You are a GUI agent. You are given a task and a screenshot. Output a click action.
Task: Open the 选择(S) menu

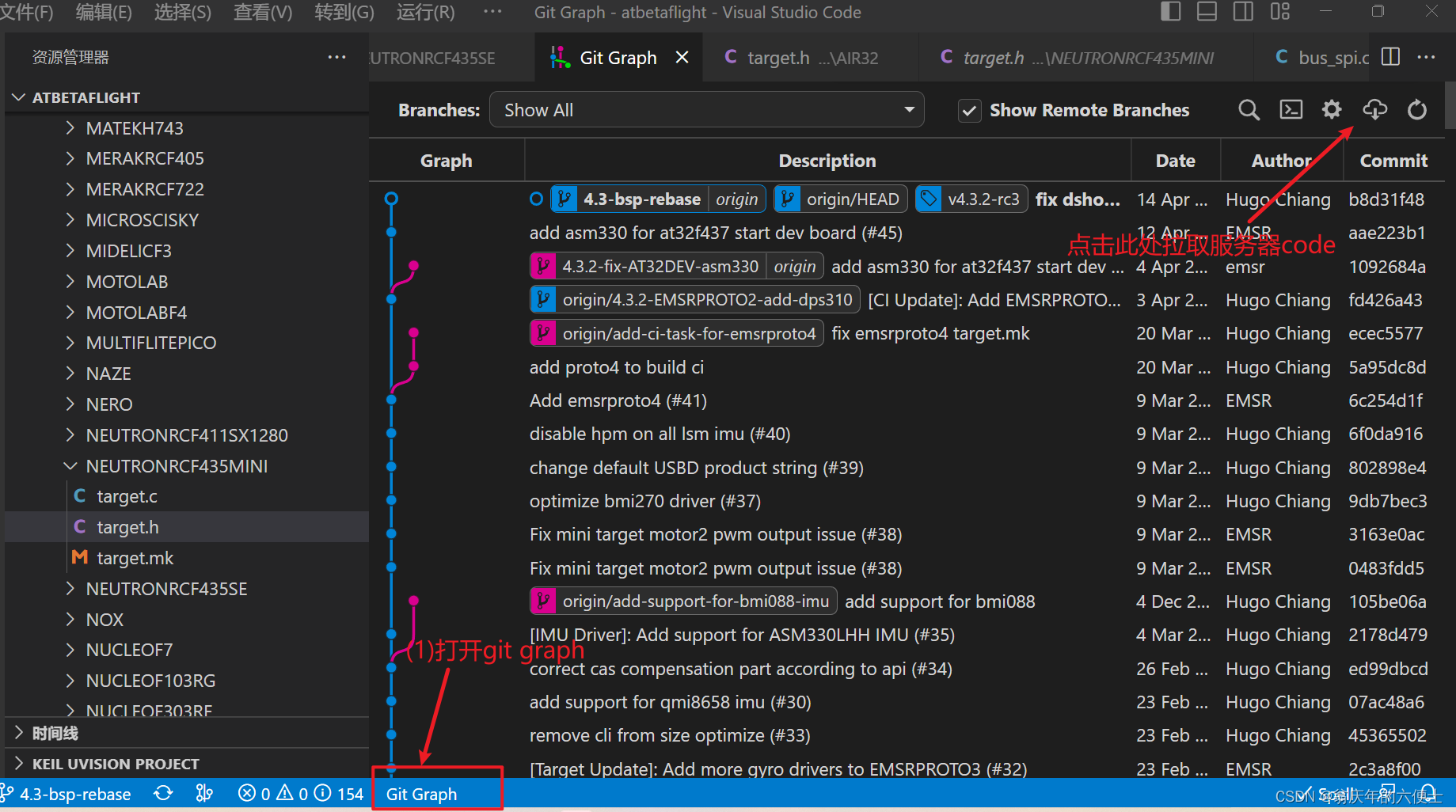183,12
